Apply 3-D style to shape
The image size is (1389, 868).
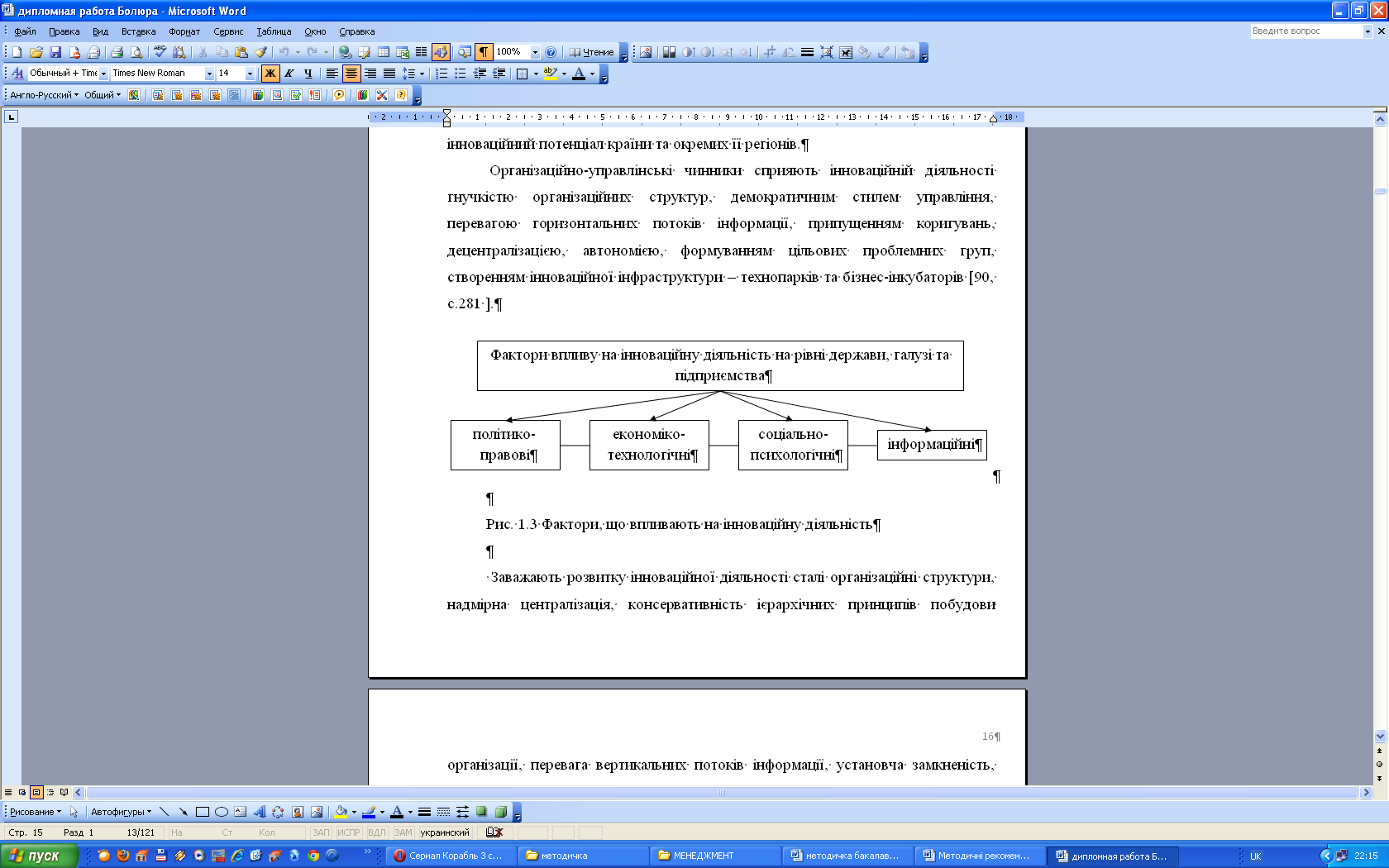(500, 812)
